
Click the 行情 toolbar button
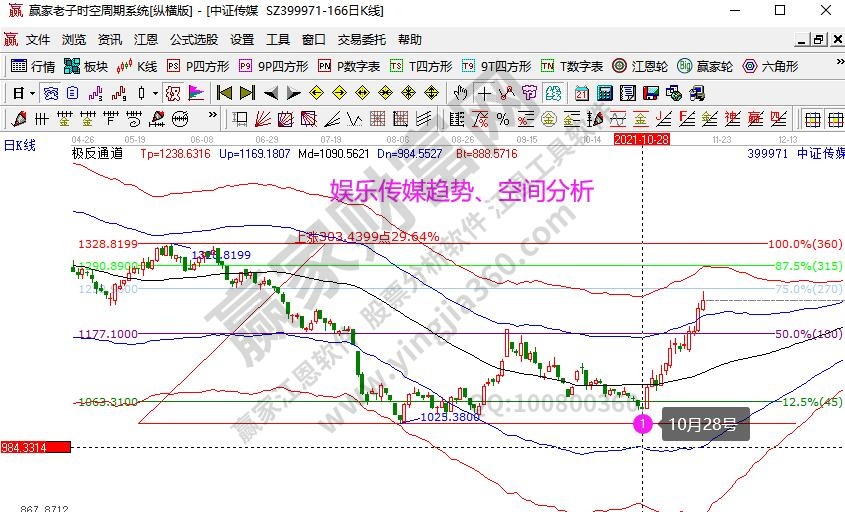33,66
